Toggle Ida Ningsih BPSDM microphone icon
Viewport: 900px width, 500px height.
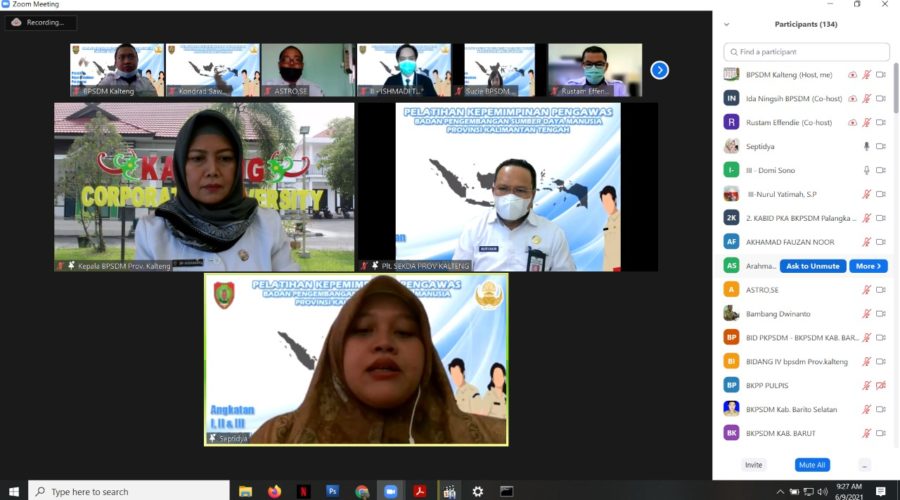click(867, 99)
